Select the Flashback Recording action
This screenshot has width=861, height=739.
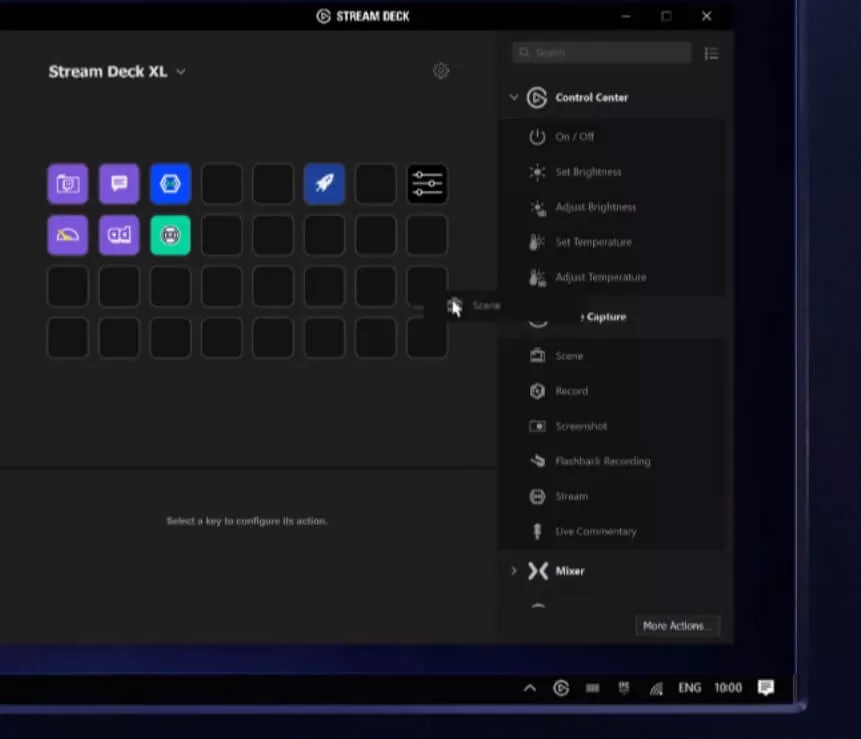point(602,461)
